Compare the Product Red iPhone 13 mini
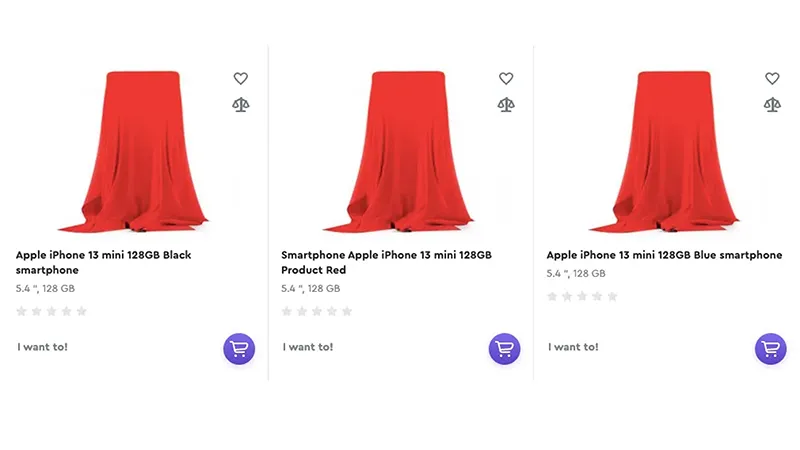The width and height of the screenshot is (800, 450). [x=506, y=104]
